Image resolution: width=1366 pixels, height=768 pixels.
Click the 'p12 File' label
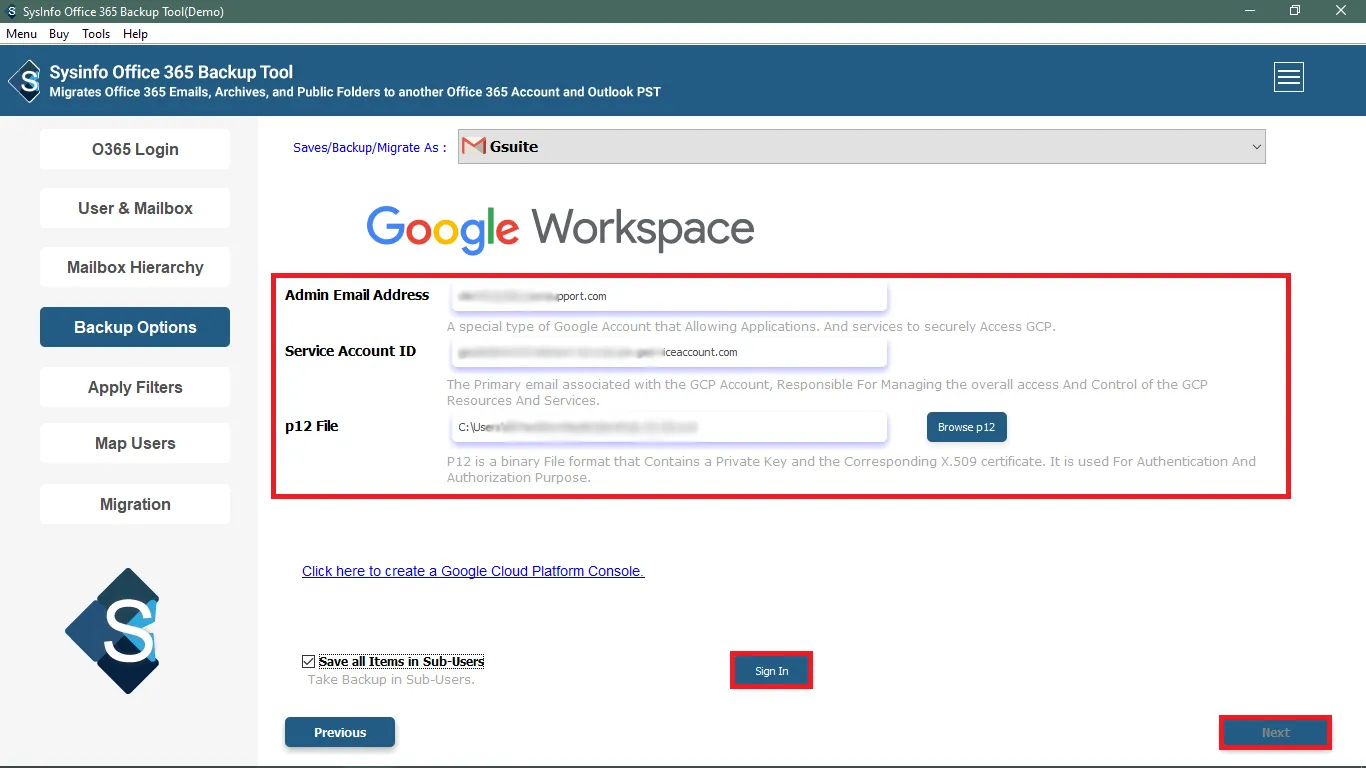point(312,426)
